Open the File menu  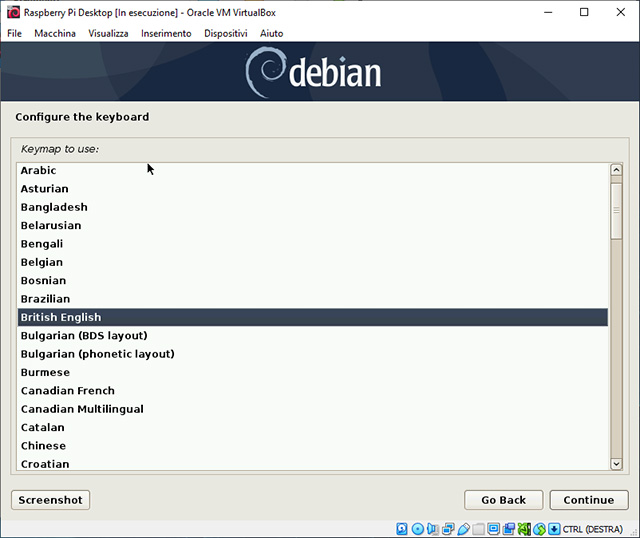click(14, 33)
